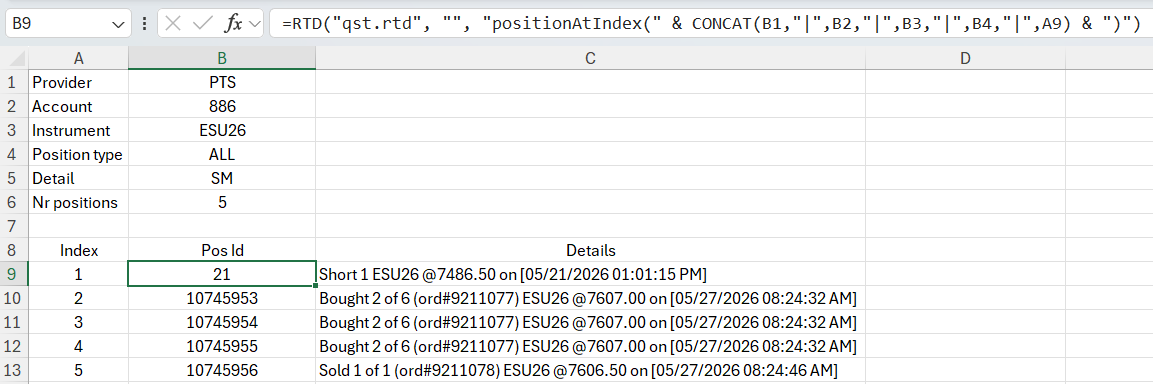Click cell with account number 886
Viewport: 1153px width, 384px height.
point(222,106)
